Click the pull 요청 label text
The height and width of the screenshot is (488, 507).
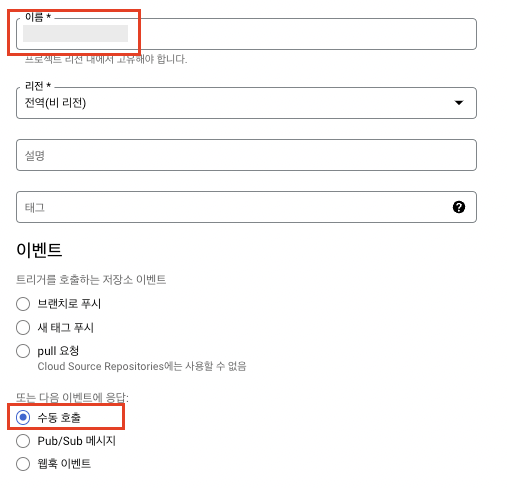pos(58,351)
